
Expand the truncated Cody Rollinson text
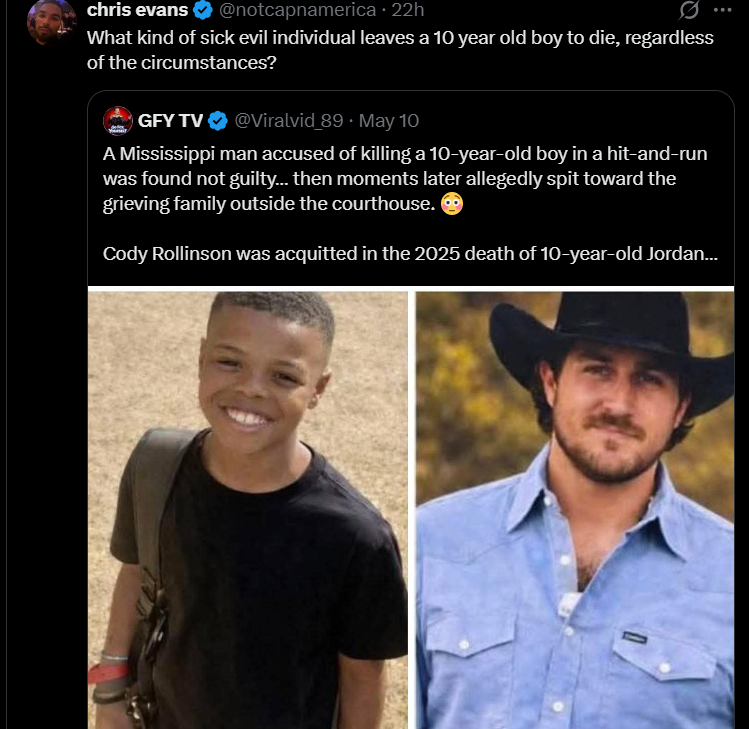410,254
